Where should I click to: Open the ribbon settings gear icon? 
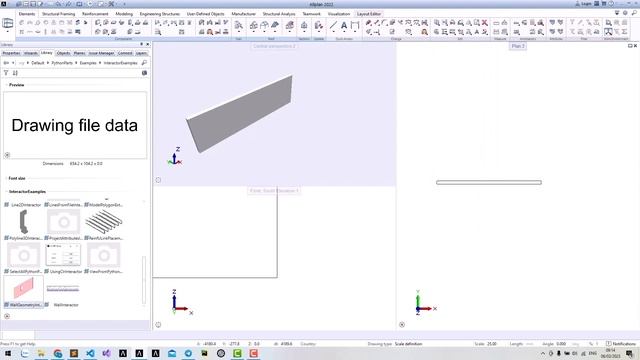pyautogui.click(x=625, y=13)
